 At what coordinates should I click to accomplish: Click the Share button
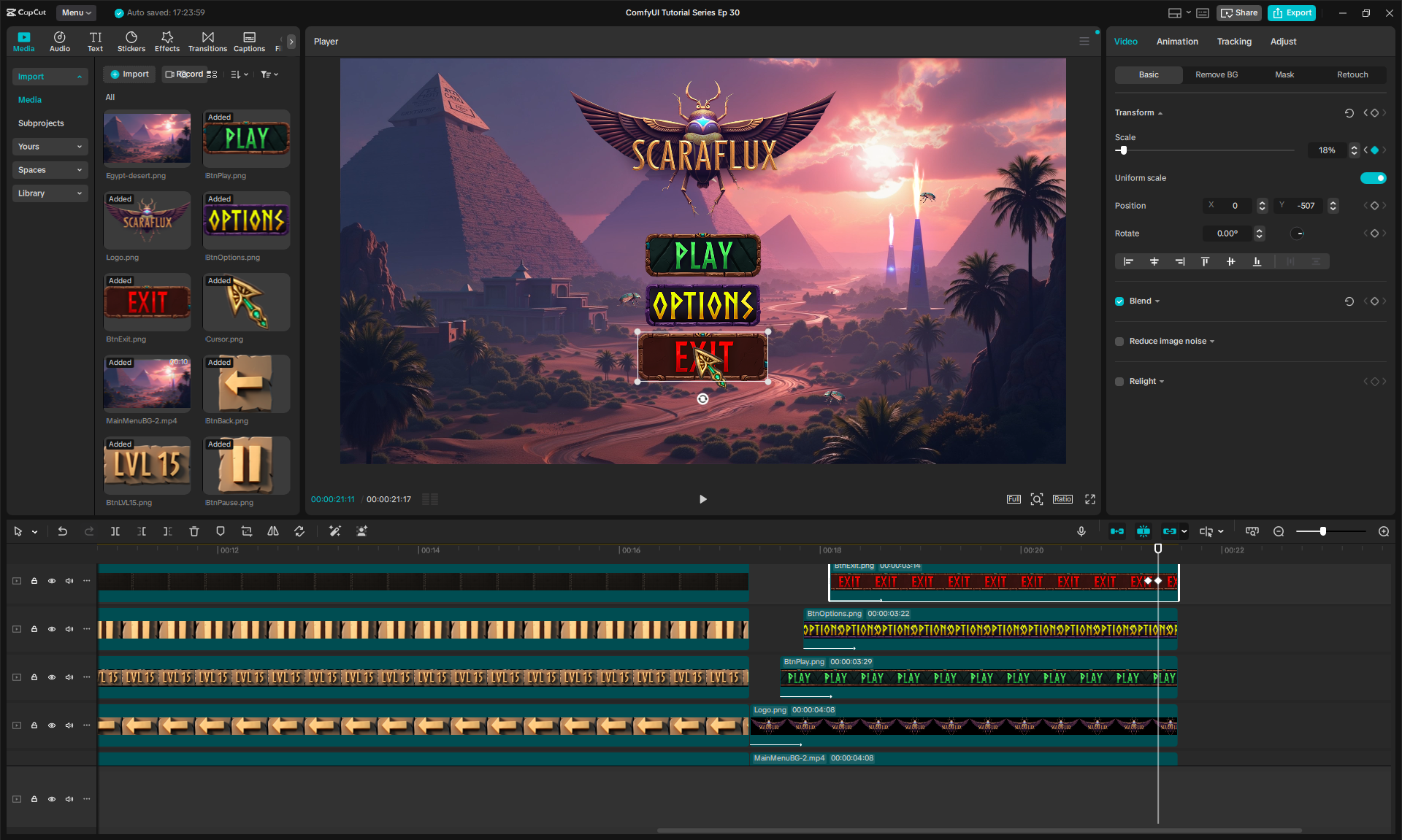coord(1239,12)
